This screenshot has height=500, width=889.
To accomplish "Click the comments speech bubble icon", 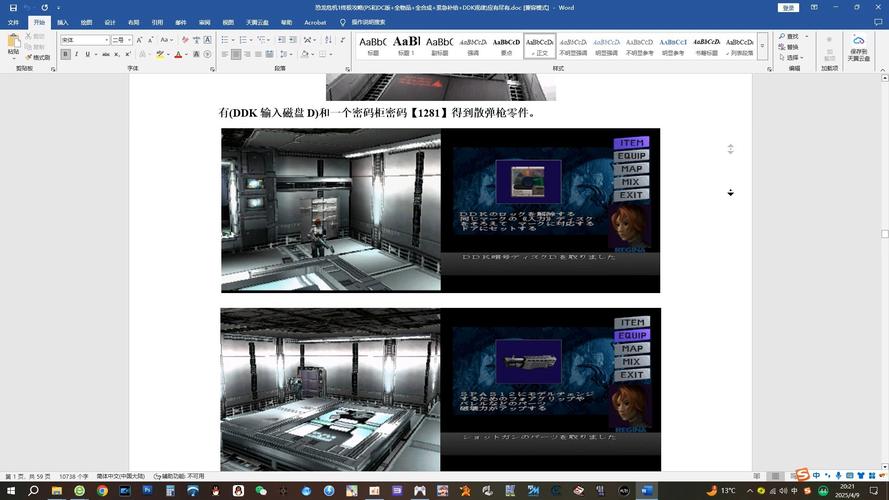I will (x=878, y=22).
